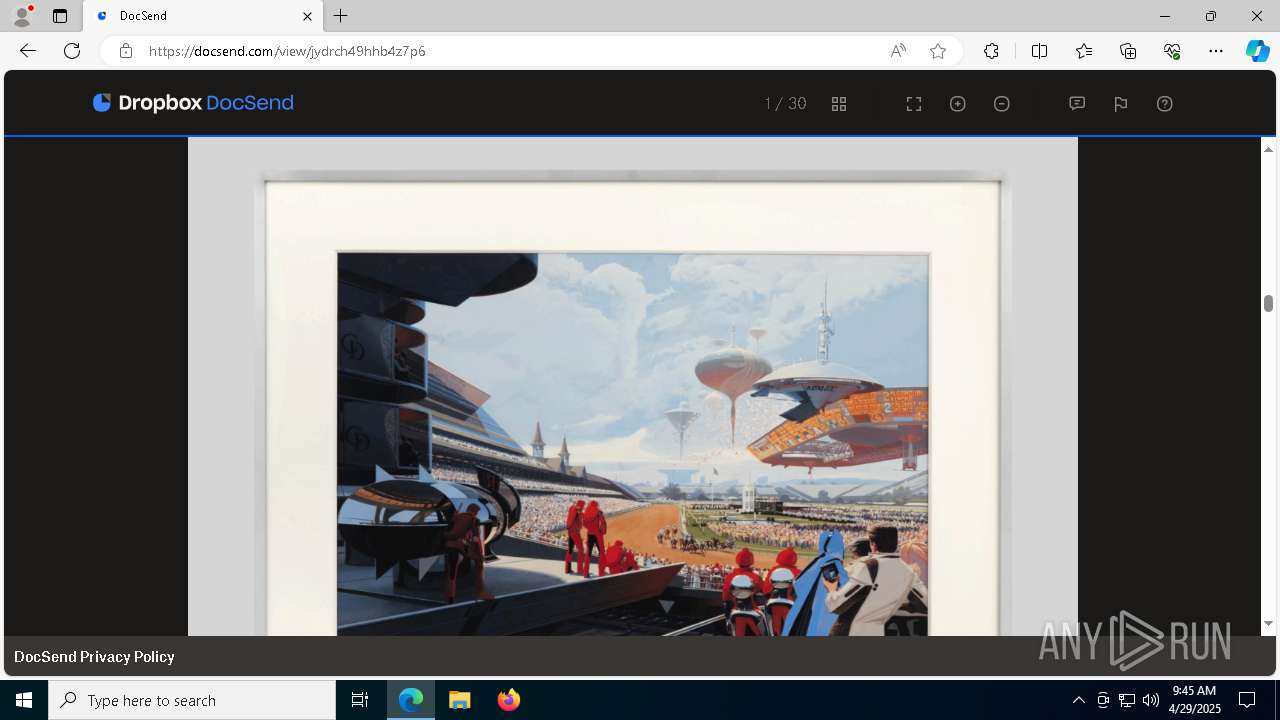The image size is (1280, 720).
Task: Click the taskbar search box
Action: coord(192,700)
